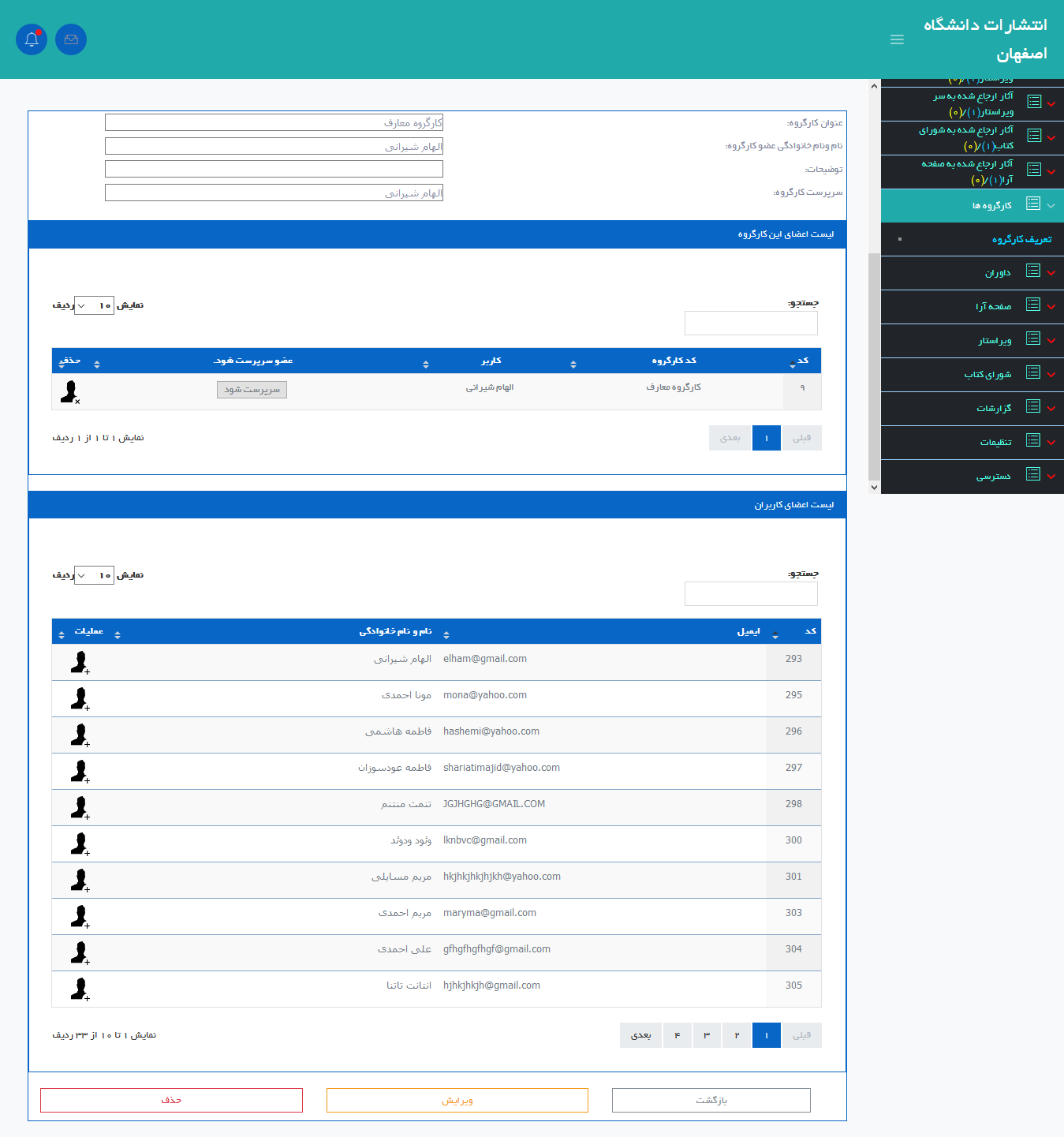This screenshot has width=1064, height=1137.
Task: Add user mona@yahoo.com to workgroup
Action: point(80,698)
